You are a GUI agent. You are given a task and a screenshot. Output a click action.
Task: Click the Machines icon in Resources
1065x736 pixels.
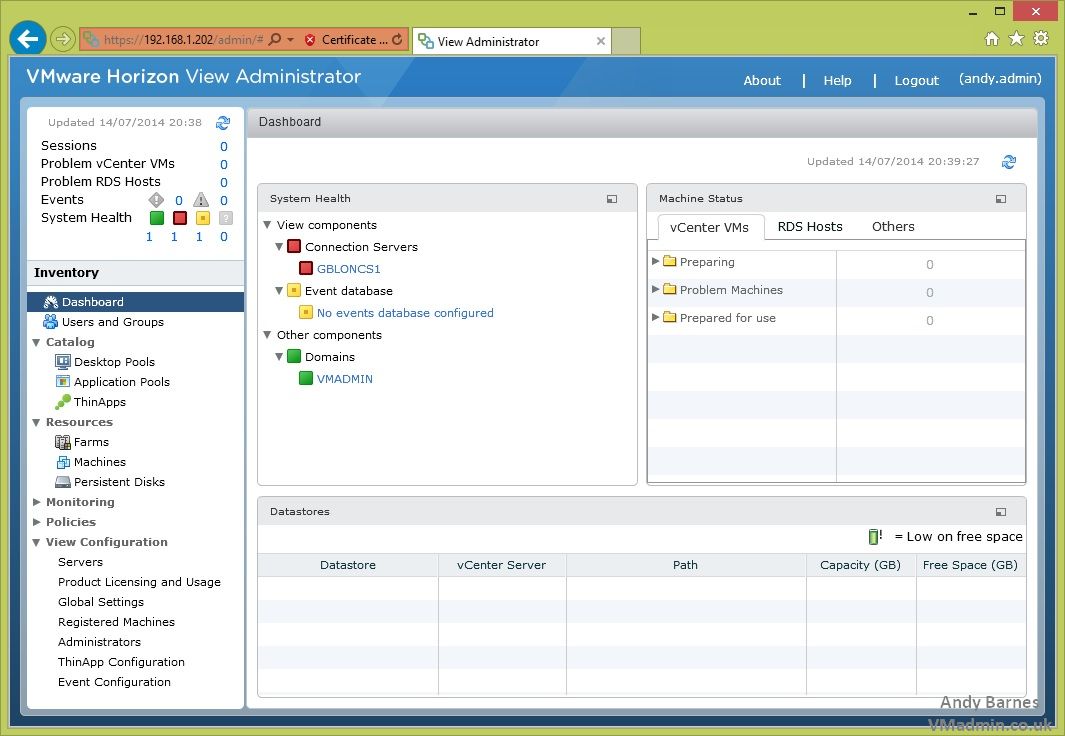click(62, 462)
